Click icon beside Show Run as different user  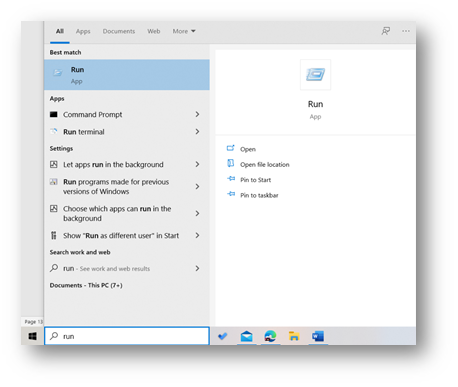point(54,235)
